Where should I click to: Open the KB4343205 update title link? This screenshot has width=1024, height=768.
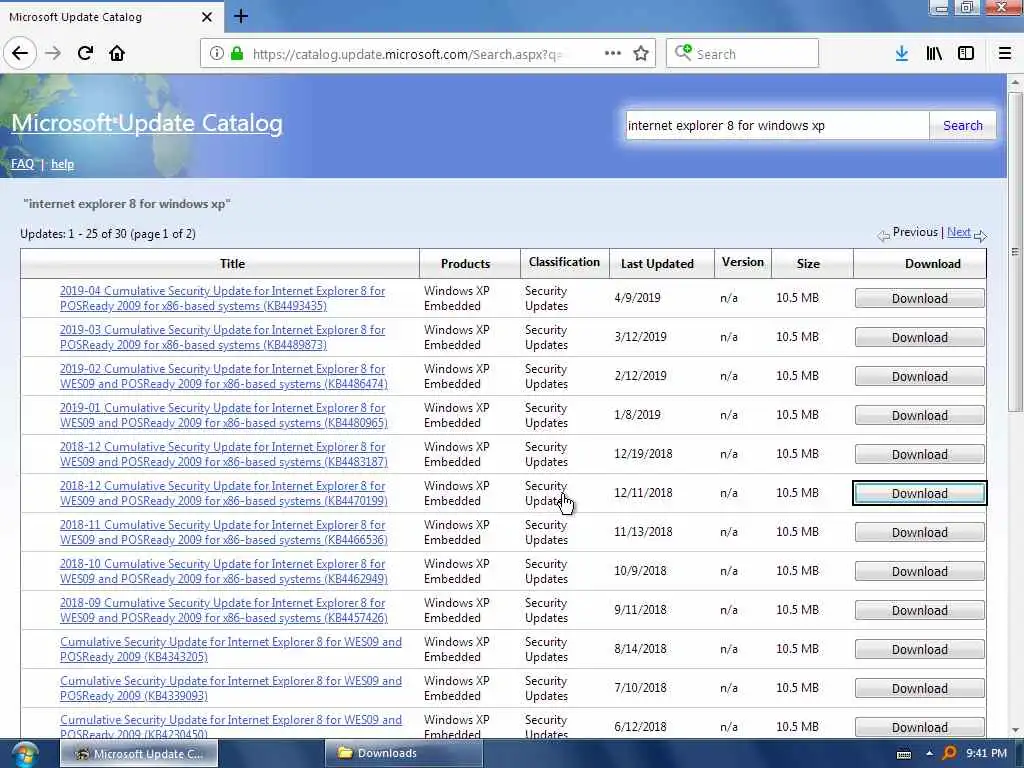click(x=231, y=650)
